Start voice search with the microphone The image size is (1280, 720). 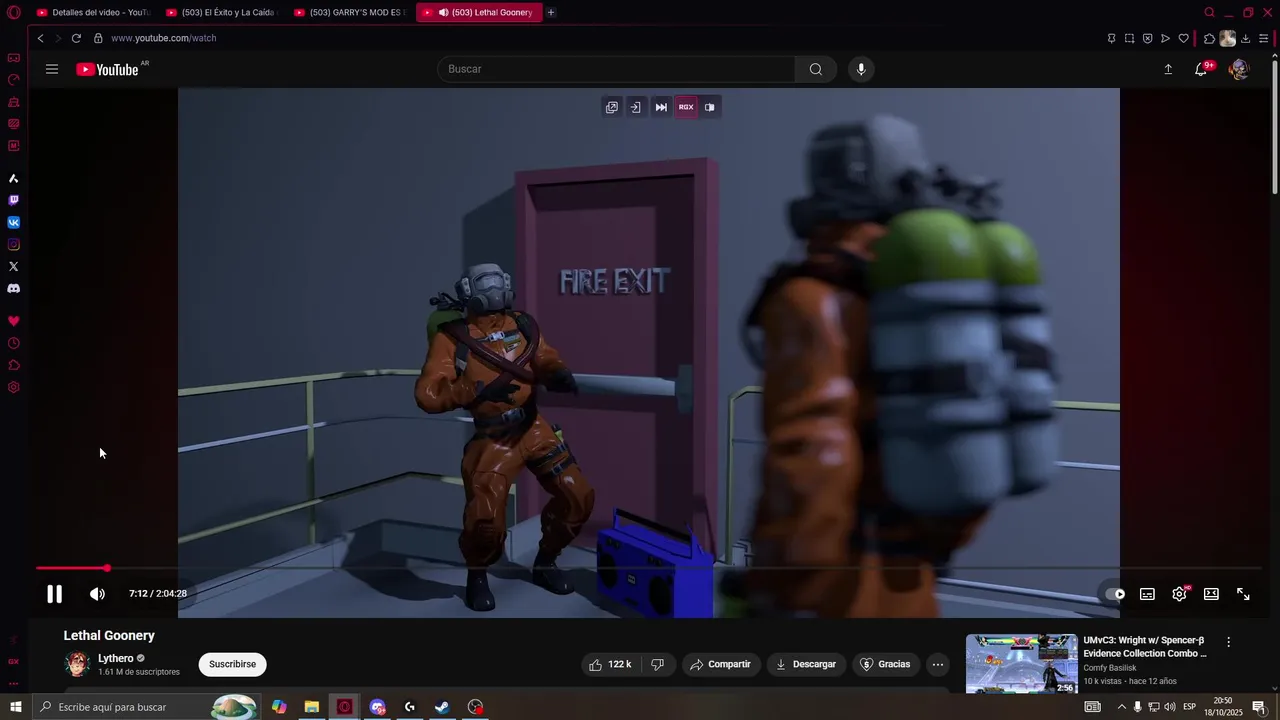coord(861,69)
